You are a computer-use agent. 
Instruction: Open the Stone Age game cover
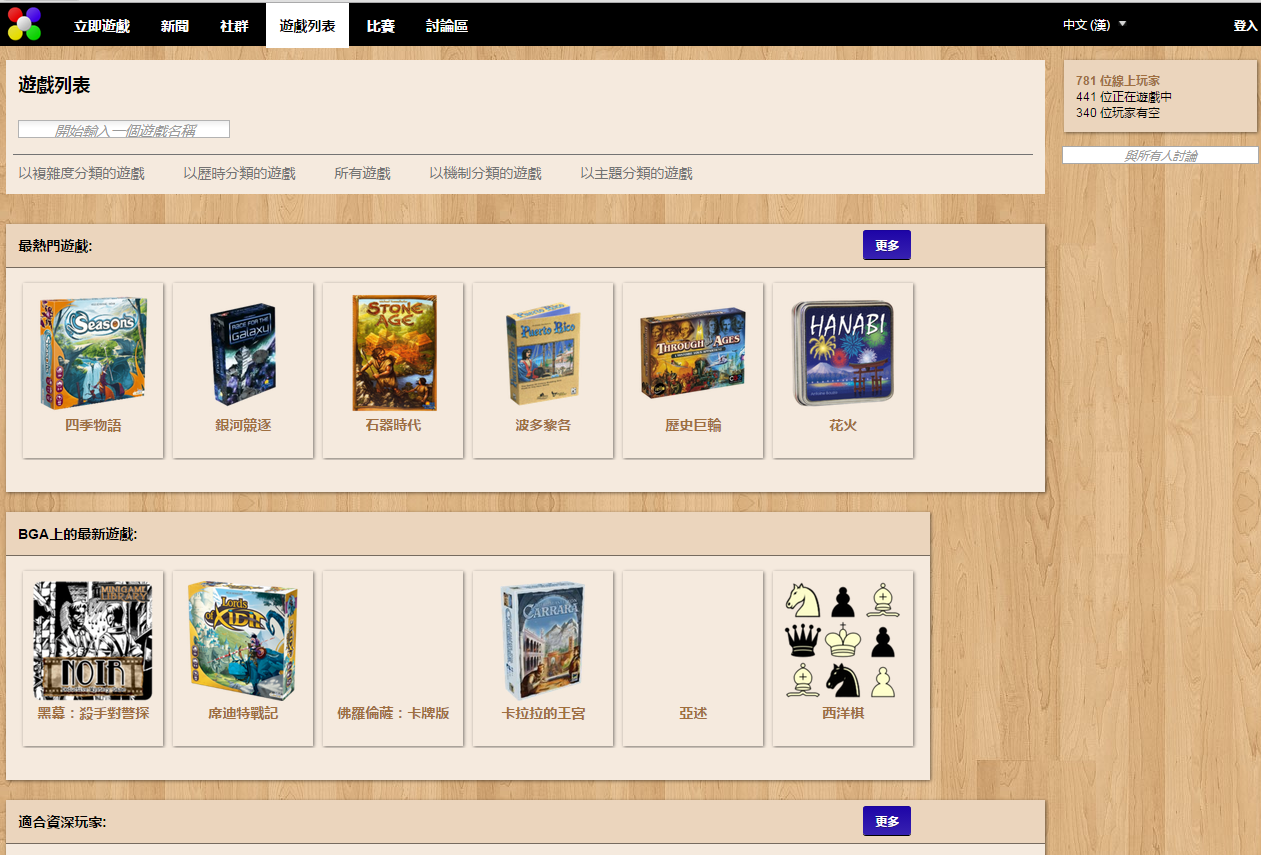click(393, 353)
